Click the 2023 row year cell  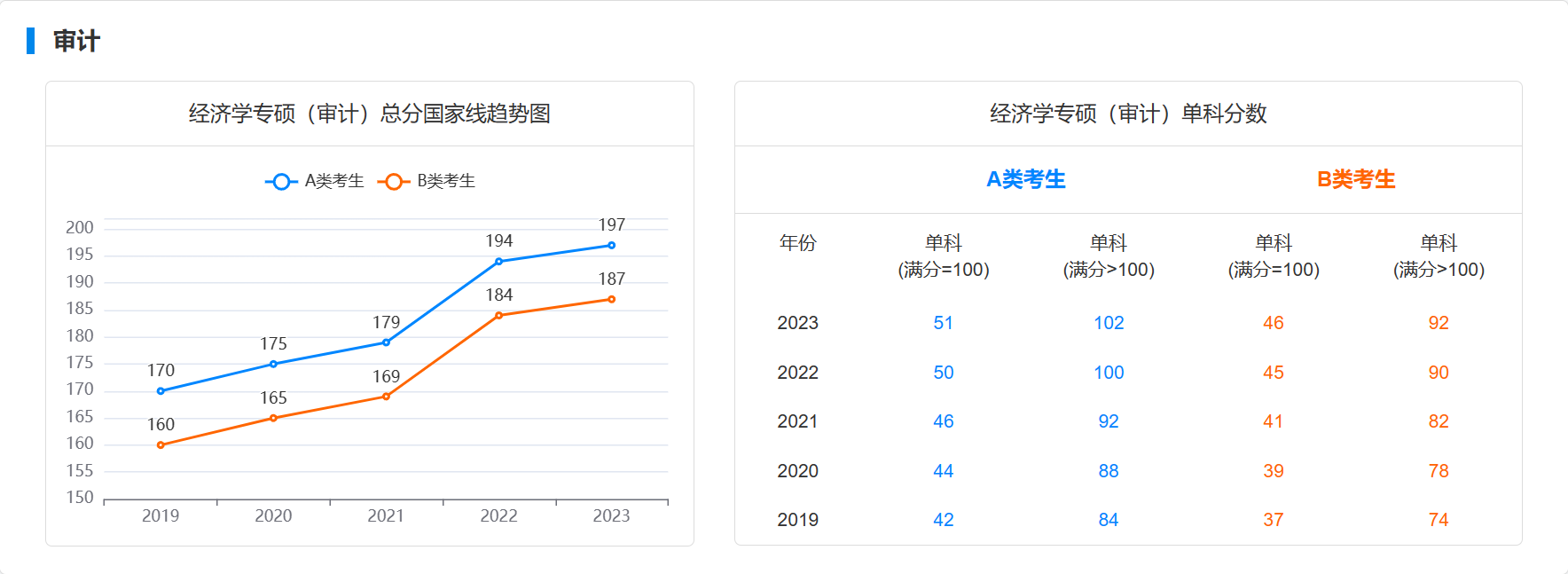pos(797,323)
